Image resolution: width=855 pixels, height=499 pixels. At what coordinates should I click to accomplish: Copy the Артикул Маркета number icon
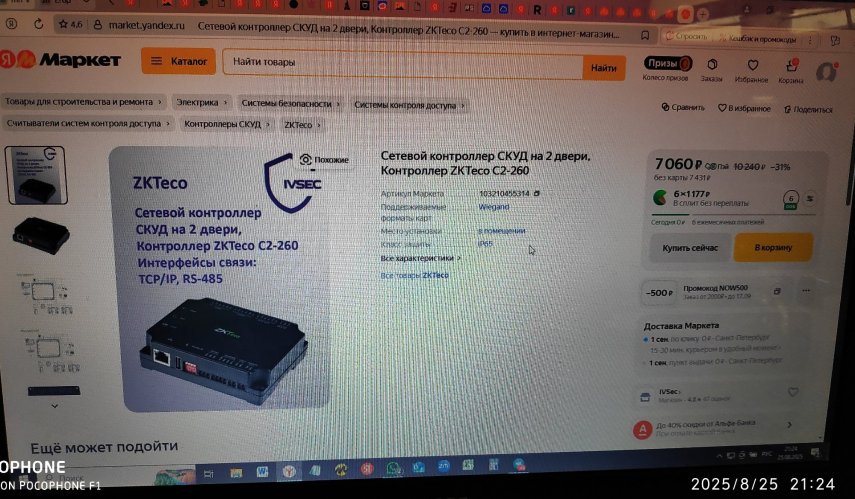(x=537, y=194)
